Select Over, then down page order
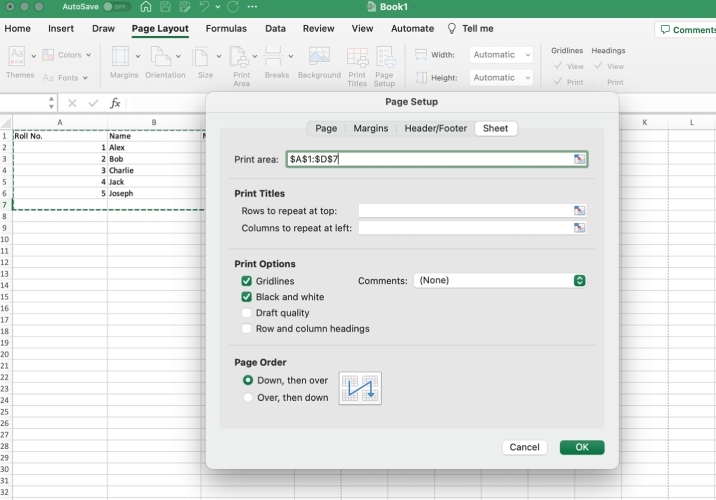Screen dimensions: 716x500 click(248, 397)
